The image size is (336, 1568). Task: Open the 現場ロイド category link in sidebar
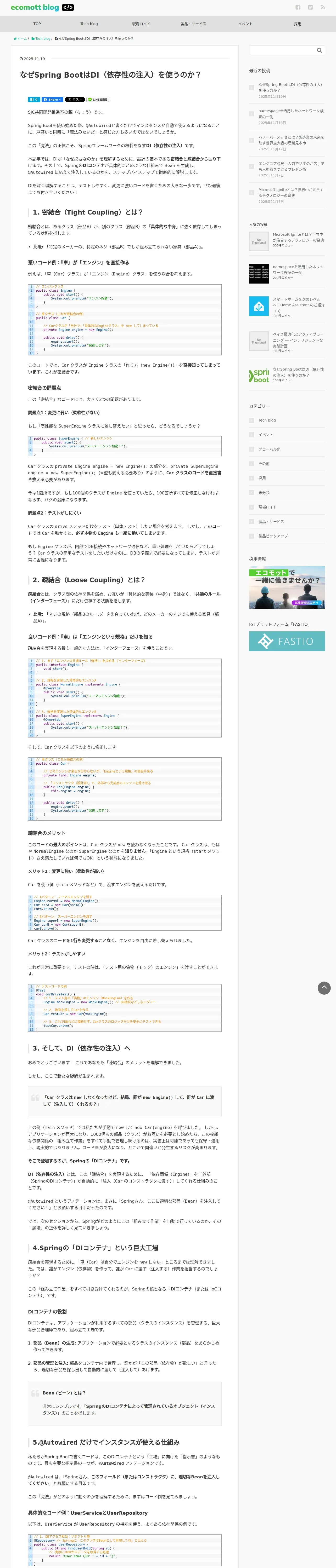coord(267,507)
